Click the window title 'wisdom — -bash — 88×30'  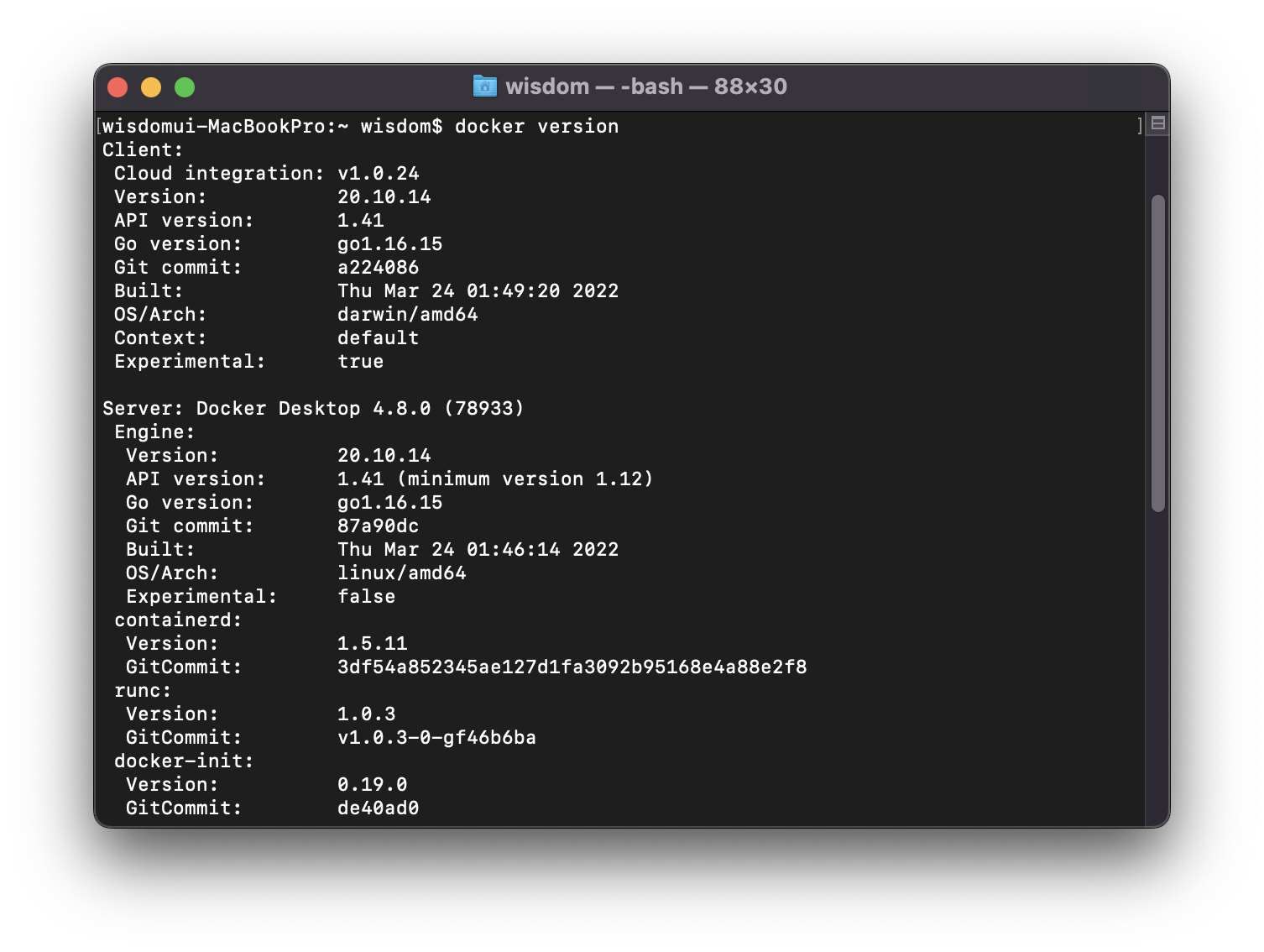click(x=646, y=86)
